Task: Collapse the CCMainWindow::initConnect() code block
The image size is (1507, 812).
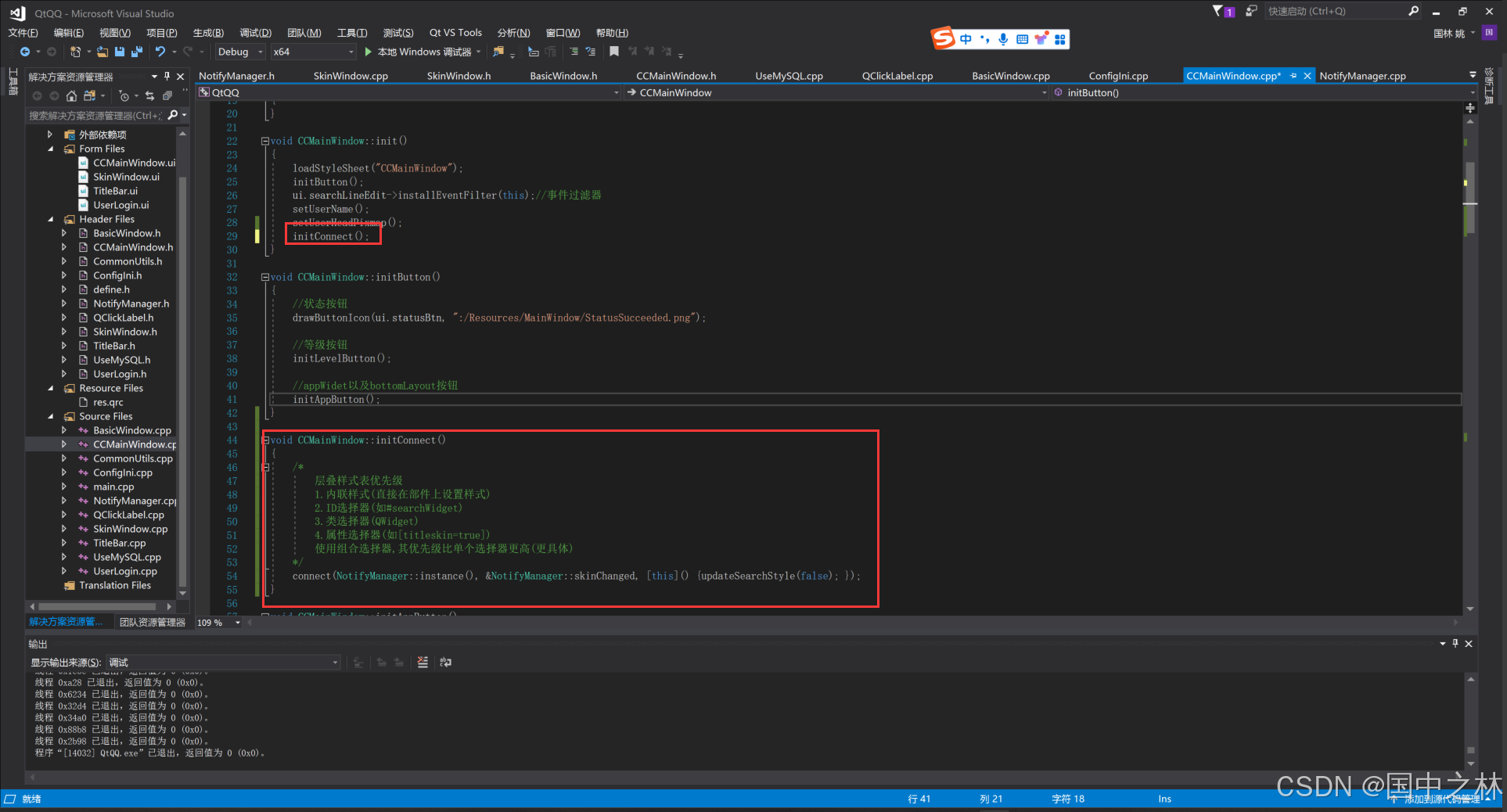Action: click(265, 440)
